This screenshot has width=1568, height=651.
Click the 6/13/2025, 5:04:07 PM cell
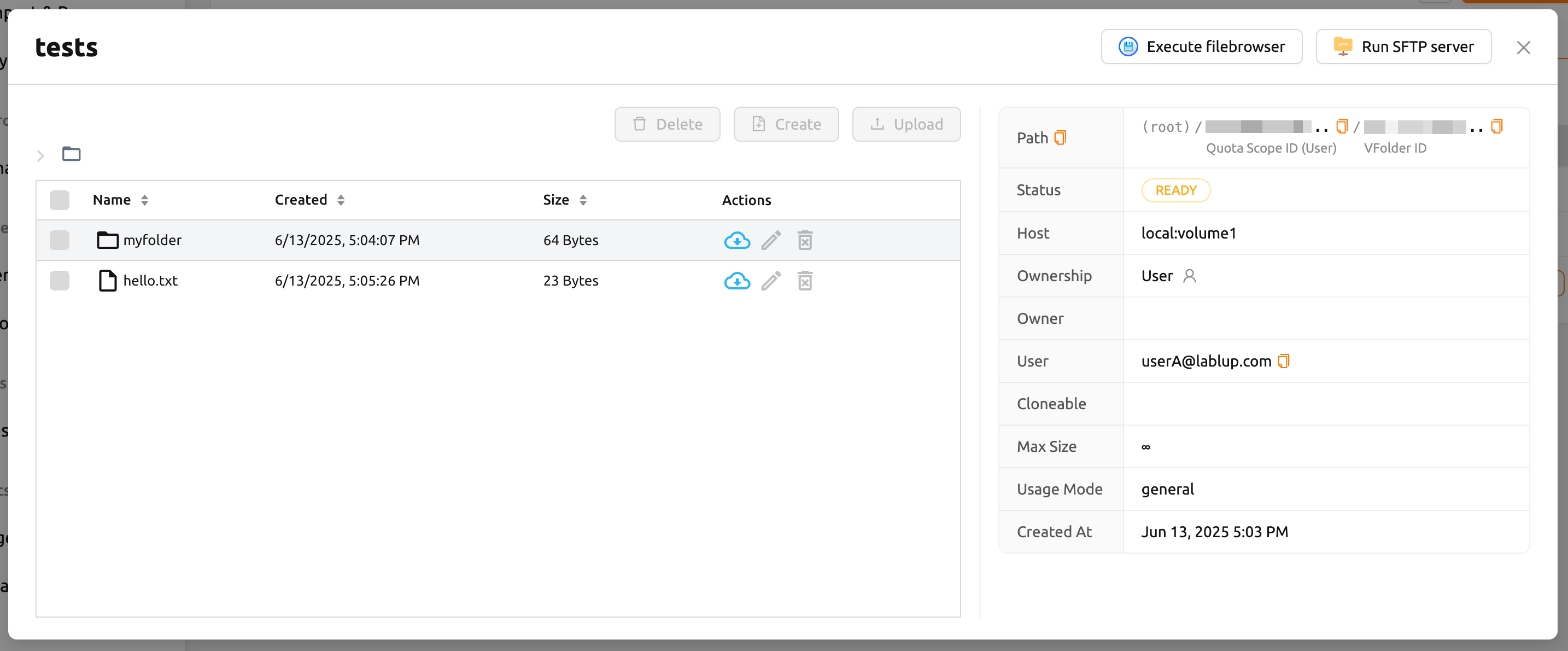pos(347,241)
